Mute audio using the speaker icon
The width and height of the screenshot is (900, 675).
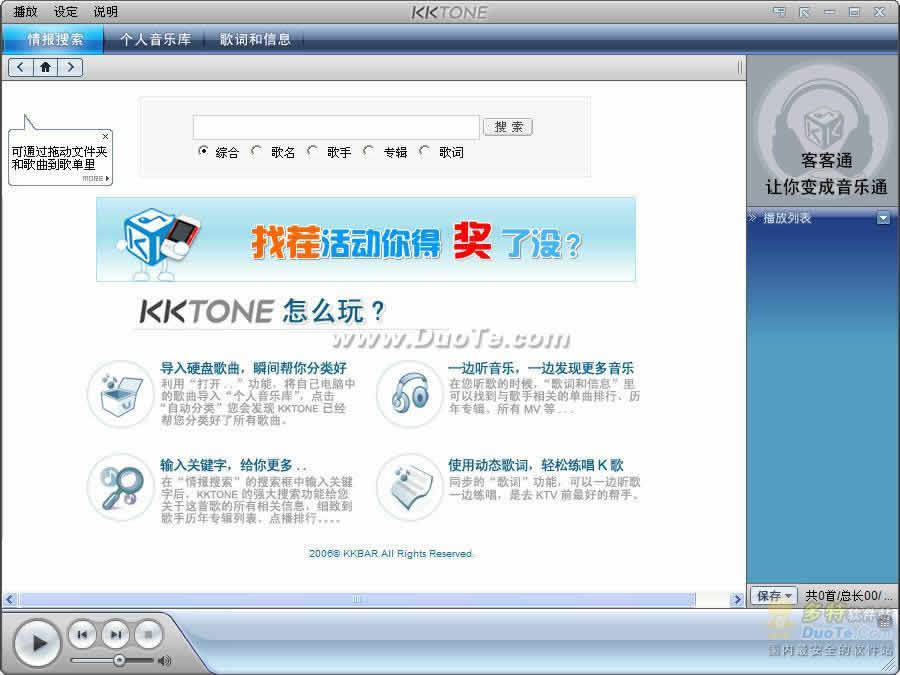(165, 661)
